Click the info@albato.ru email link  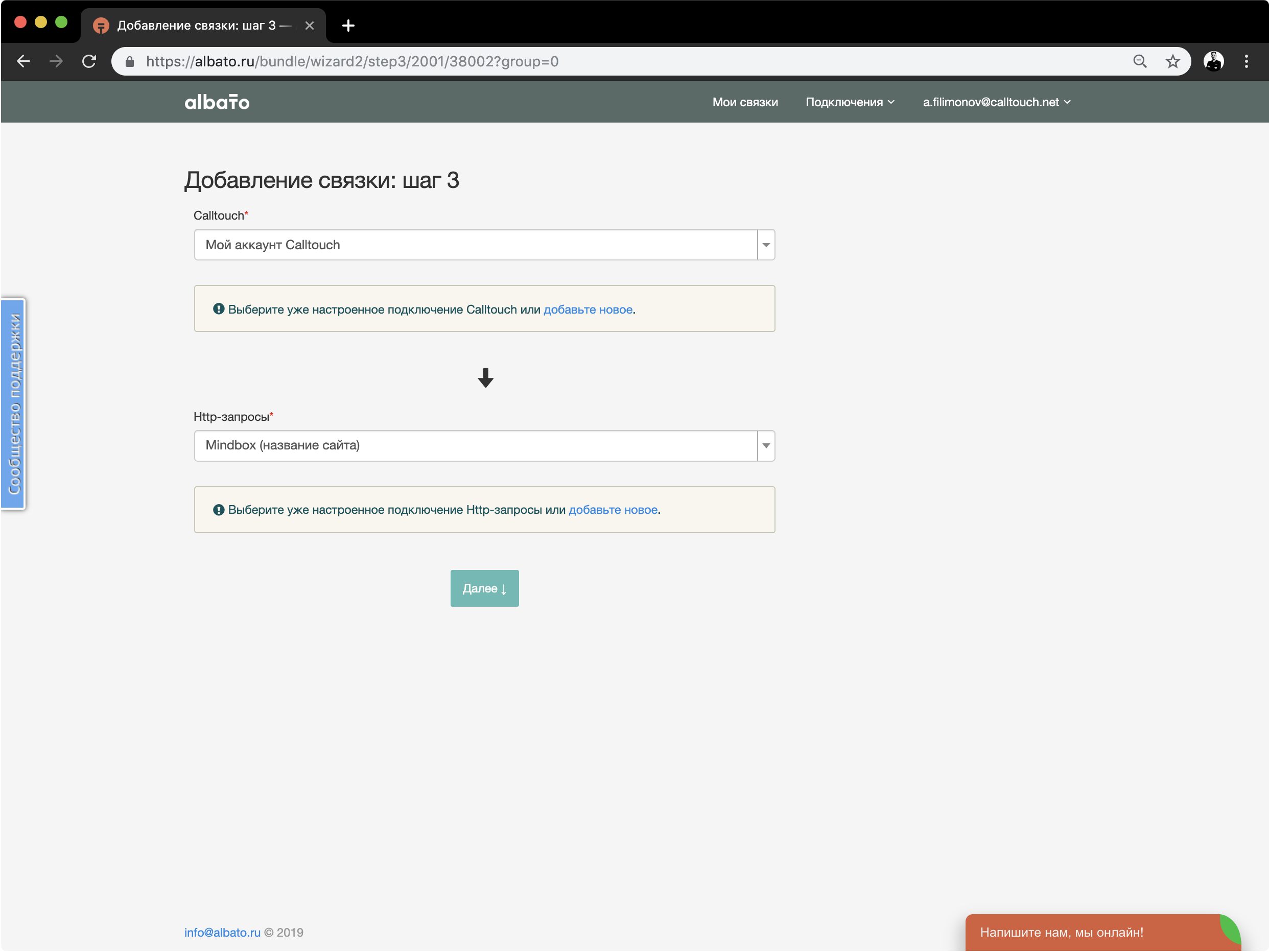(x=222, y=933)
